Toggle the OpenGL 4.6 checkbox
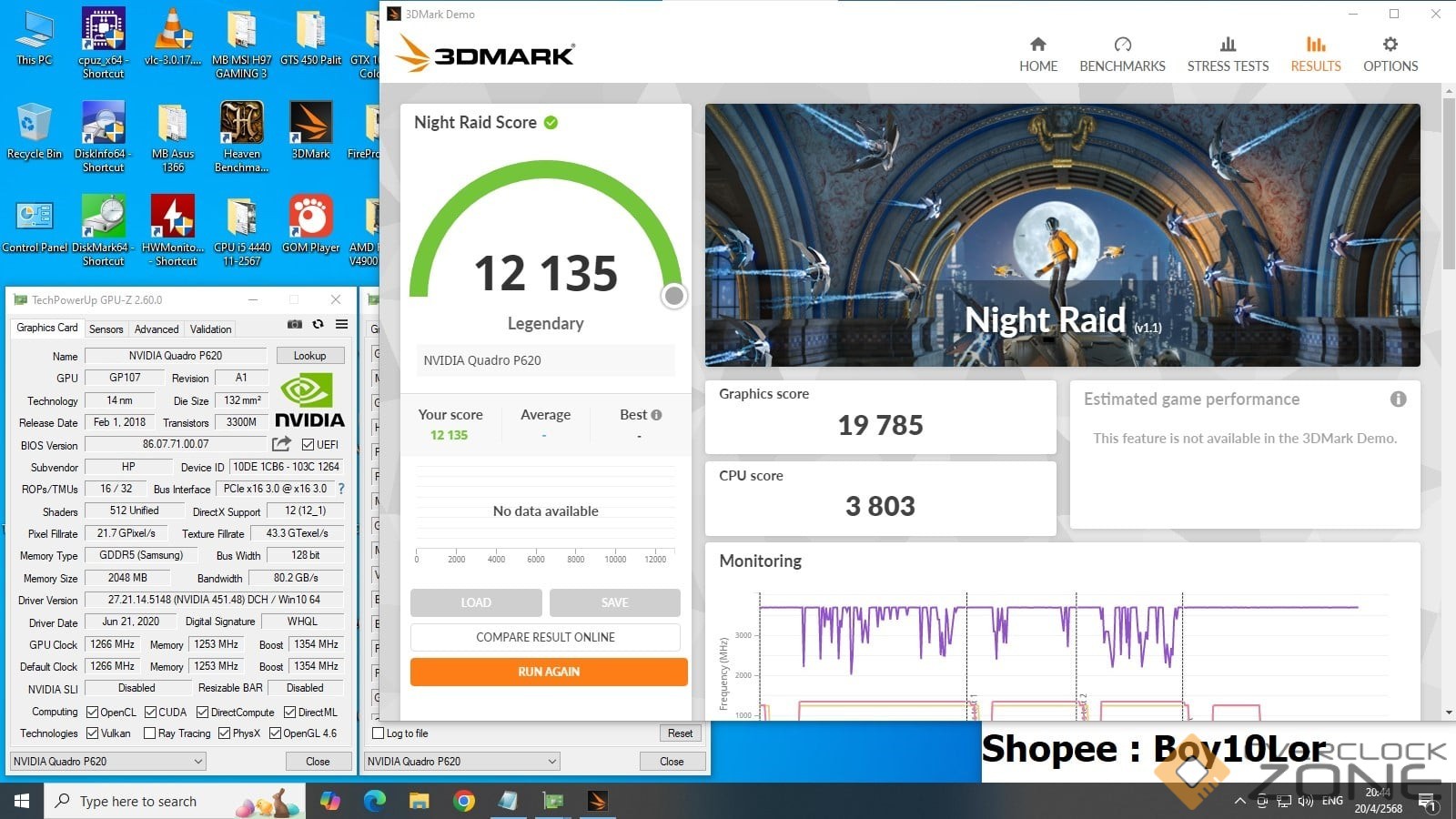The width and height of the screenshot is (1456, 819). tap(275, 733)
